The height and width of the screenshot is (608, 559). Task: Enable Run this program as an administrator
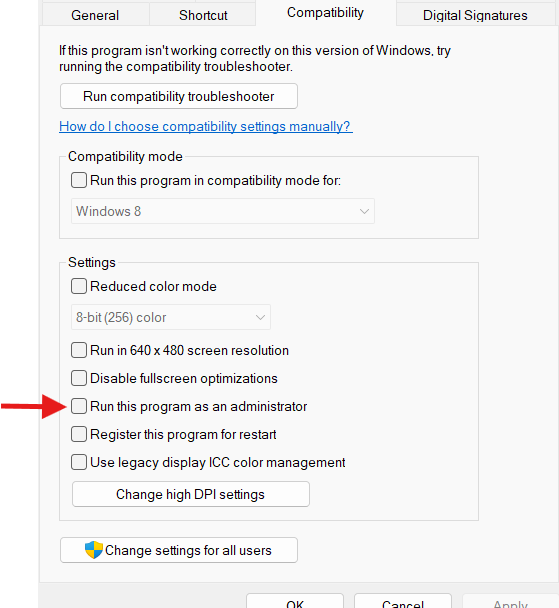coord(79,406)
